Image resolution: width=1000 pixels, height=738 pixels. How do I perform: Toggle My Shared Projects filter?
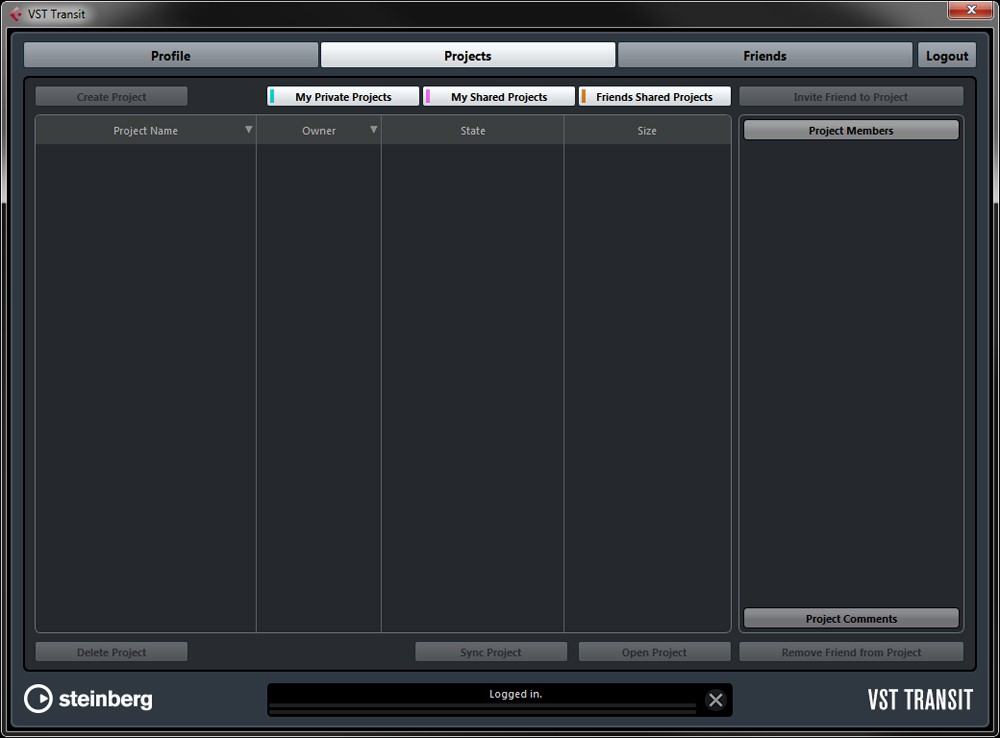pyautogui.click(x=499, y=97)
